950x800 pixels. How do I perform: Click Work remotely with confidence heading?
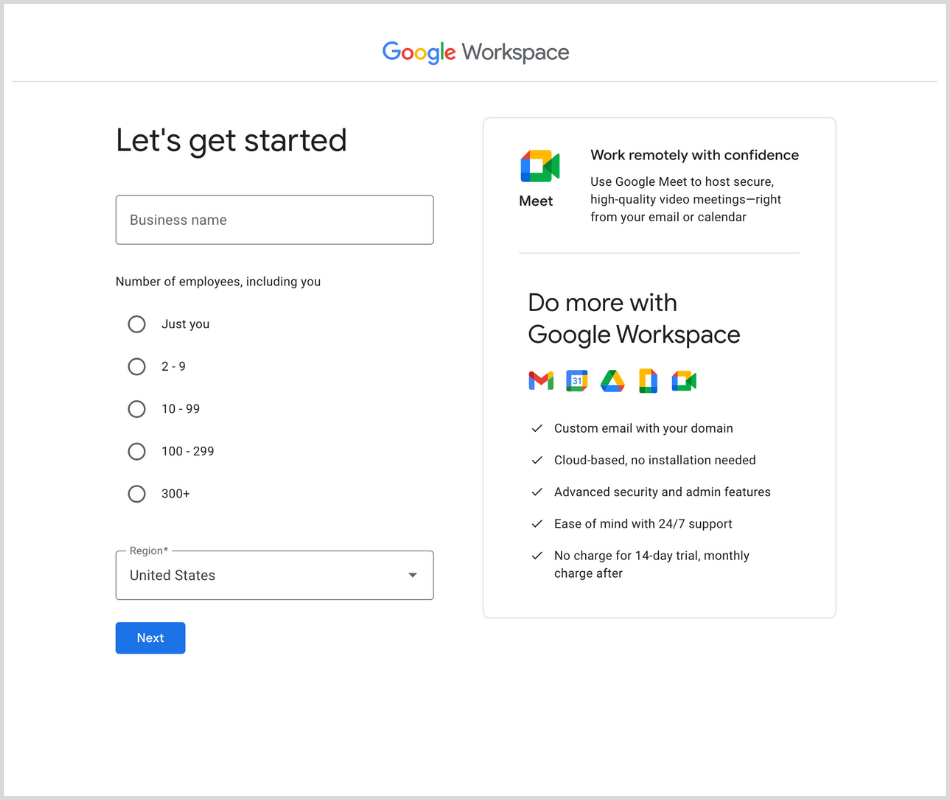(x=695, y=155)
